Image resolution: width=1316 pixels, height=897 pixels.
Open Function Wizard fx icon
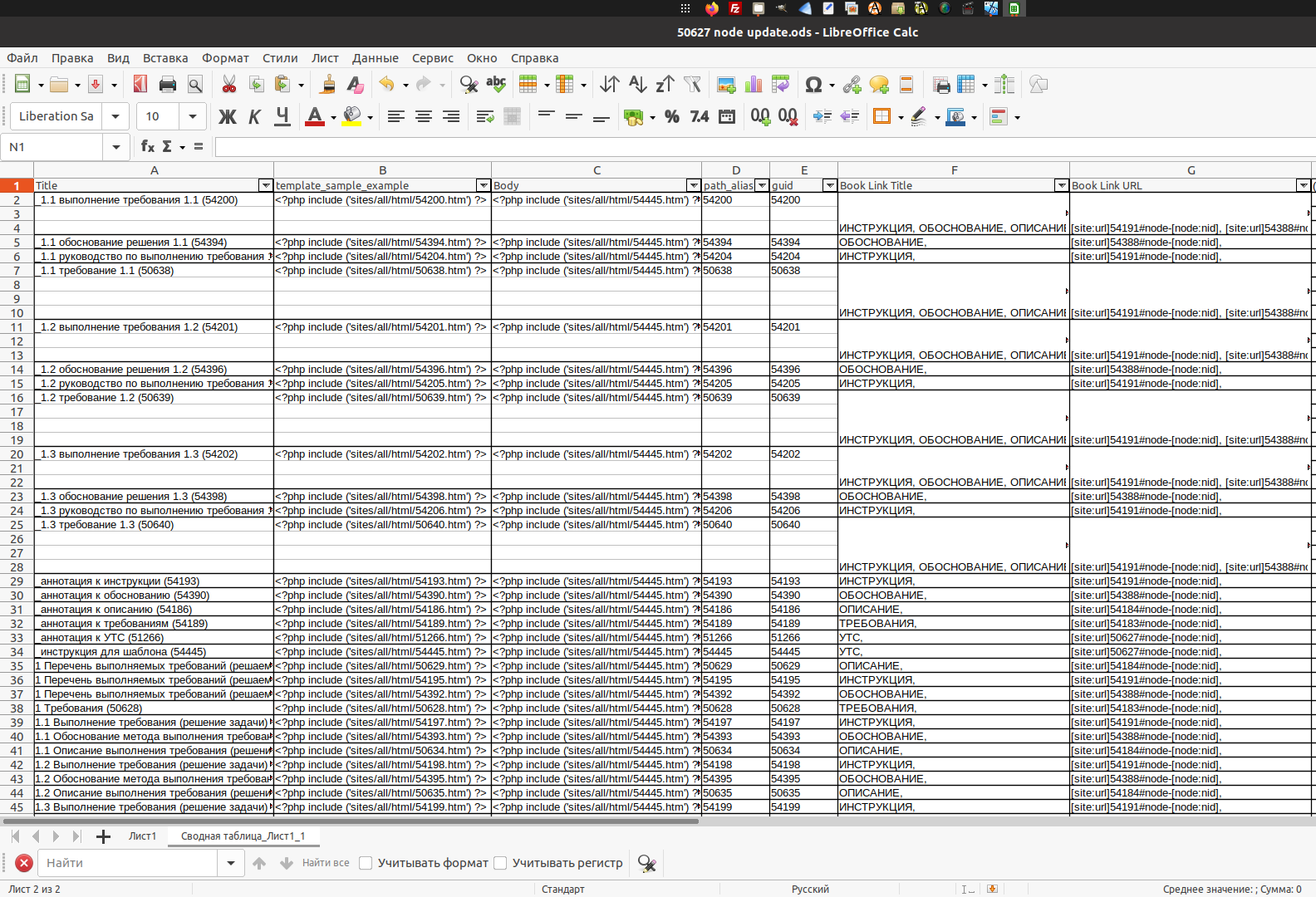(x=148, y=146)
